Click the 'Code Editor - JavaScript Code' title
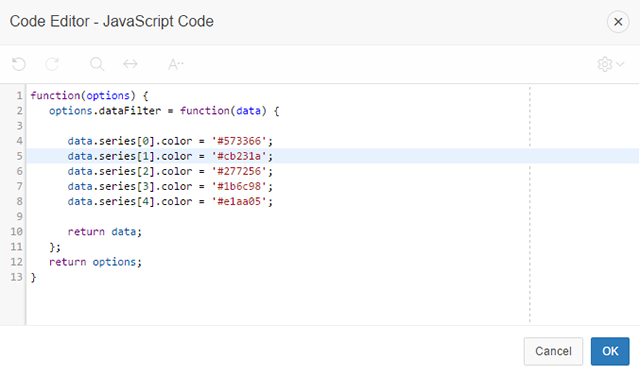 [x=111, y=21]
